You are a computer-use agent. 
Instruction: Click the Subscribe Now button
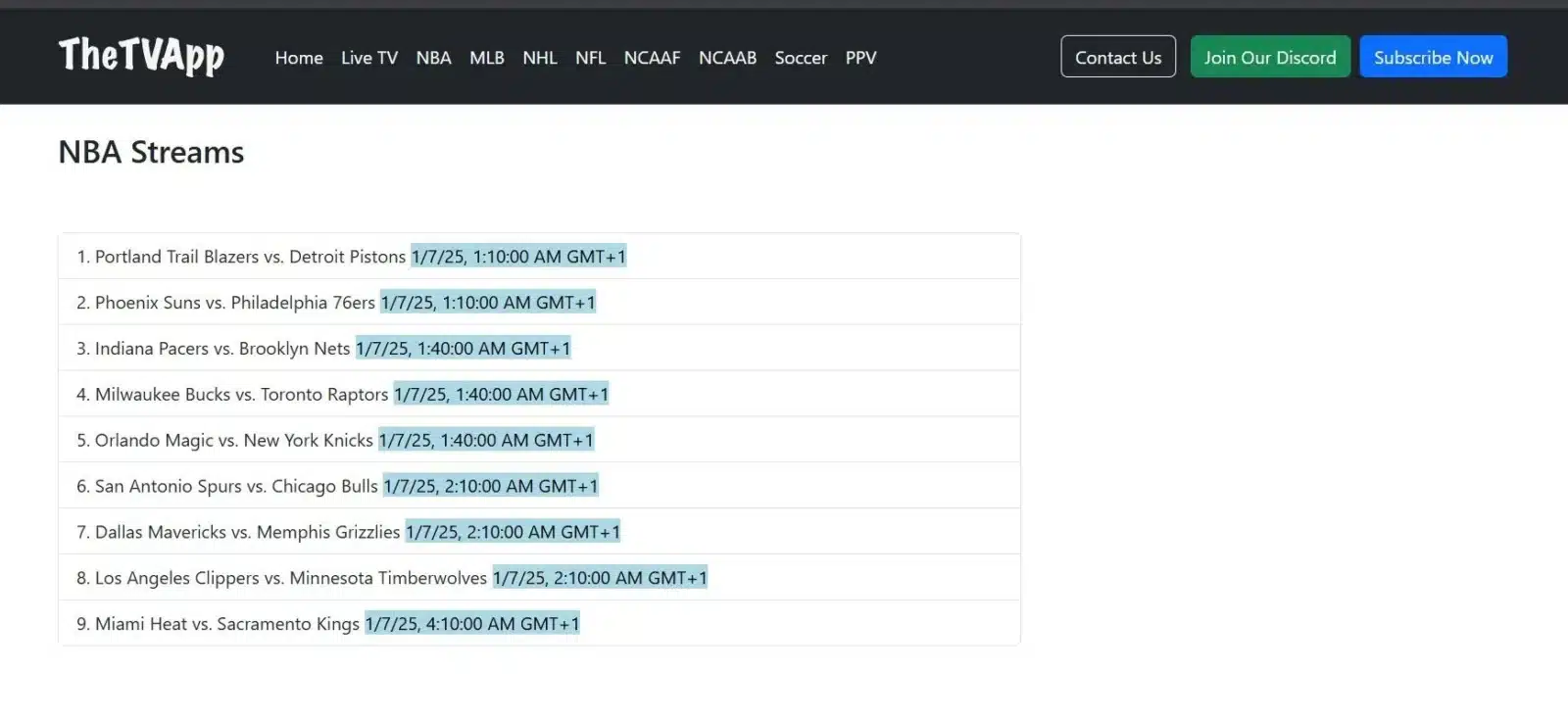1433,57
